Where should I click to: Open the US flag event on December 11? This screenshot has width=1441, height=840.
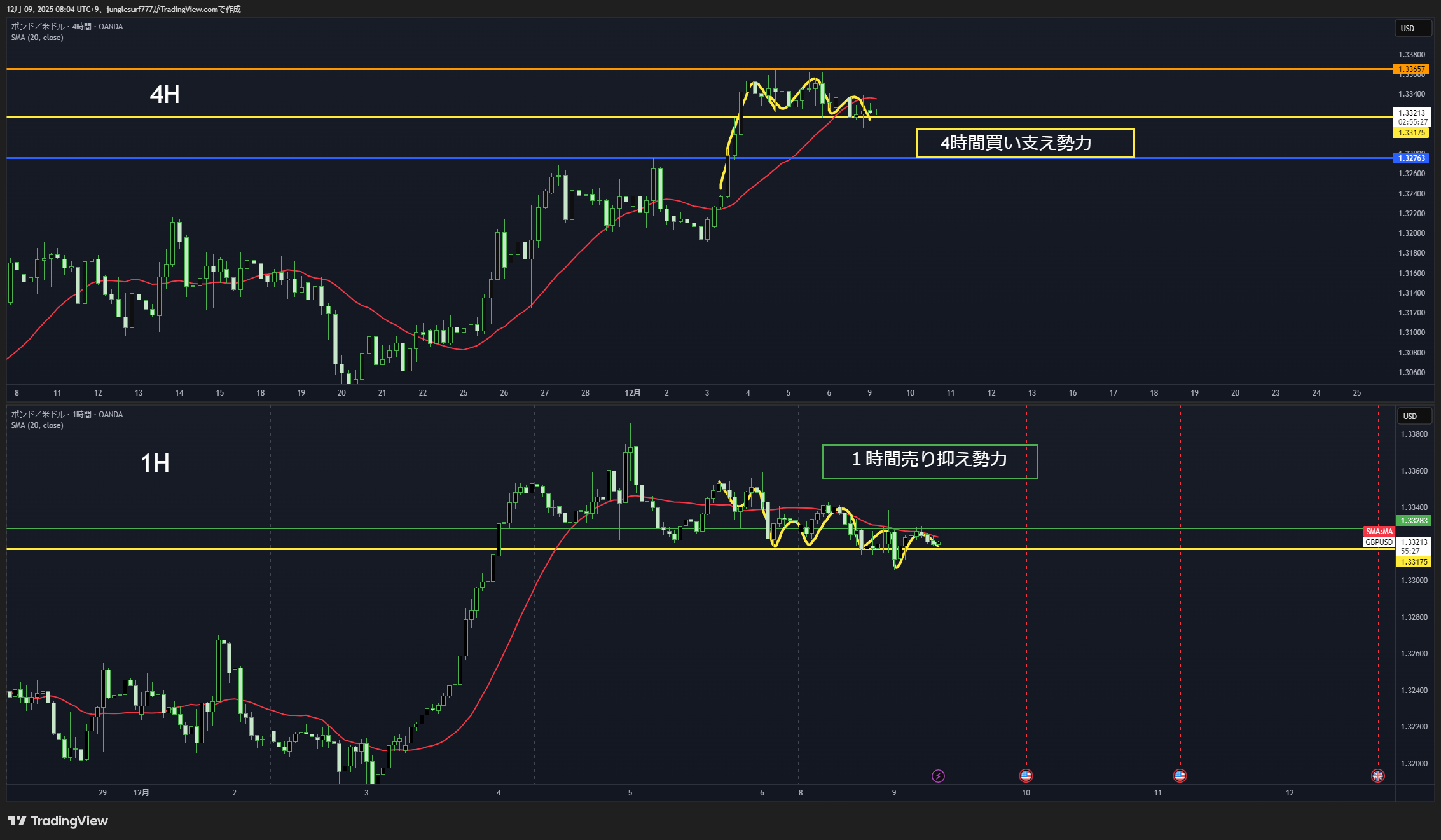pos(1180,776)
